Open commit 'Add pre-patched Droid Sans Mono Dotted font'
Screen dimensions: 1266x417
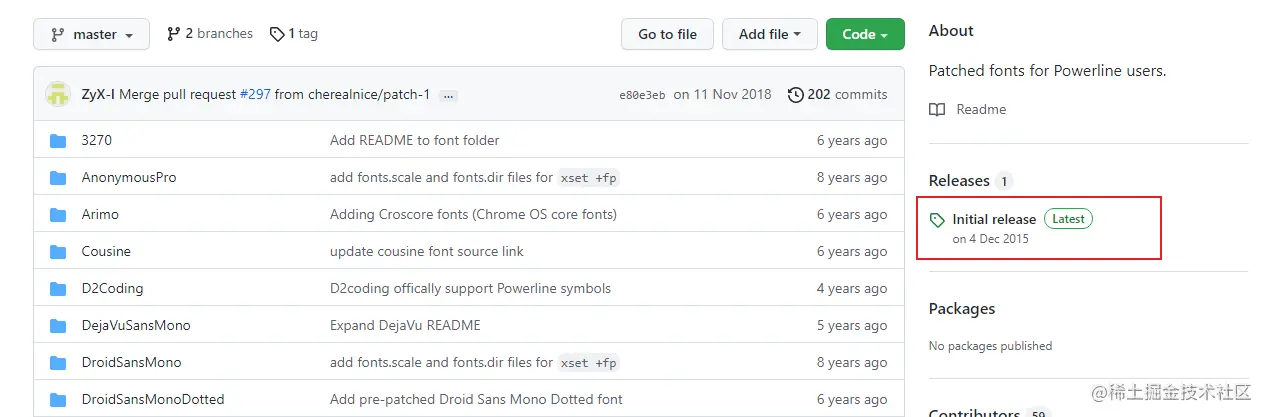point(476,400)
